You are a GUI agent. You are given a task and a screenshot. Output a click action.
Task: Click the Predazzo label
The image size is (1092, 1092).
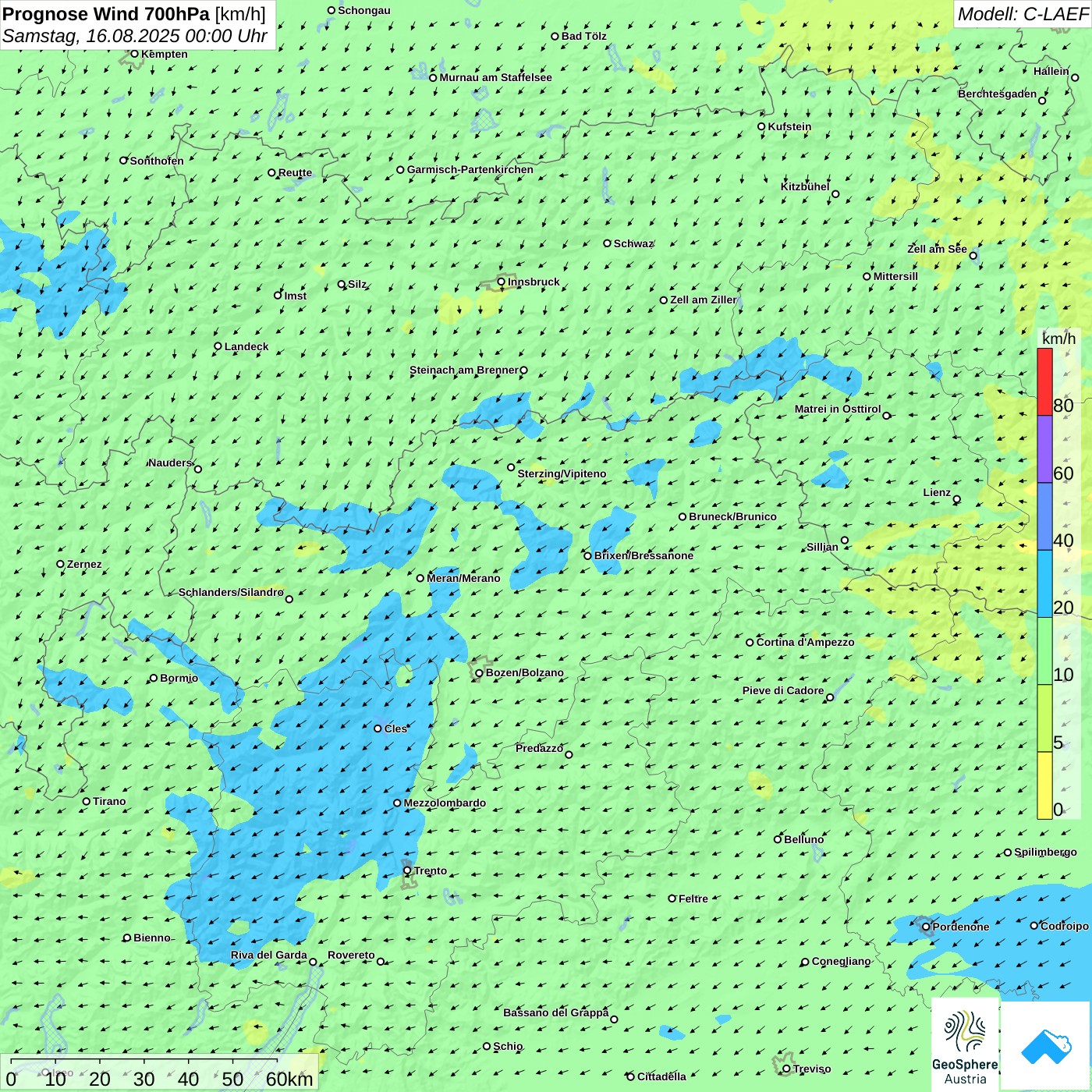click(539, 748)
